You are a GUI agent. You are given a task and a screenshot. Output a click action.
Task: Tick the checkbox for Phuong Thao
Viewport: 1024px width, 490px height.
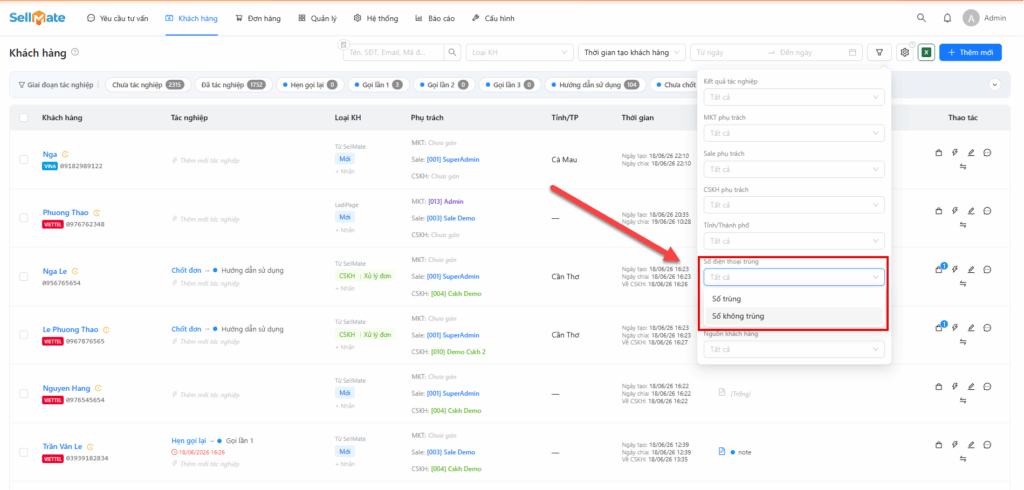[24, 218]
